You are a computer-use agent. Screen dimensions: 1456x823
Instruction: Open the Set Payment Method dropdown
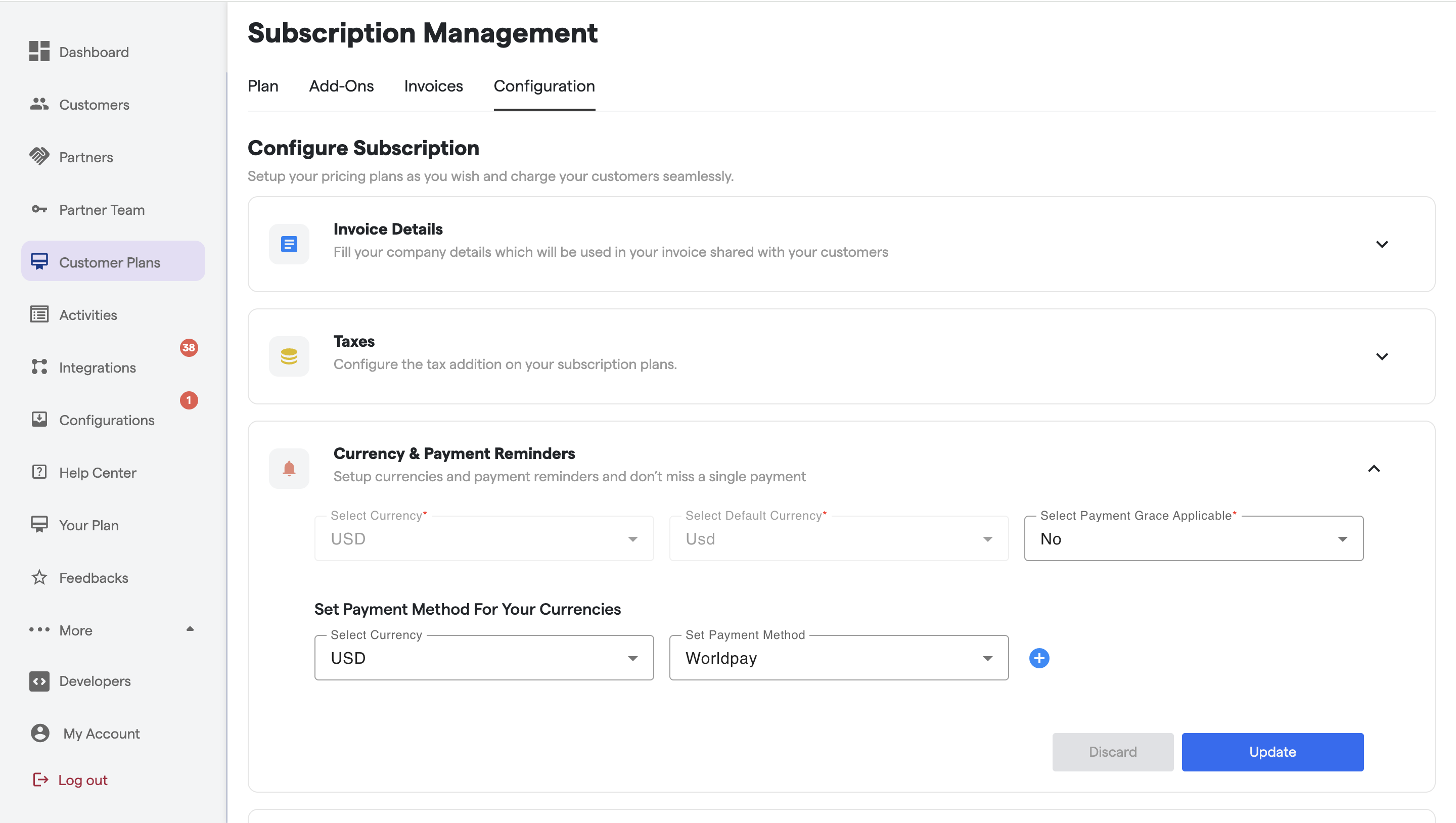pyautogui.click(x=838, y=658)
